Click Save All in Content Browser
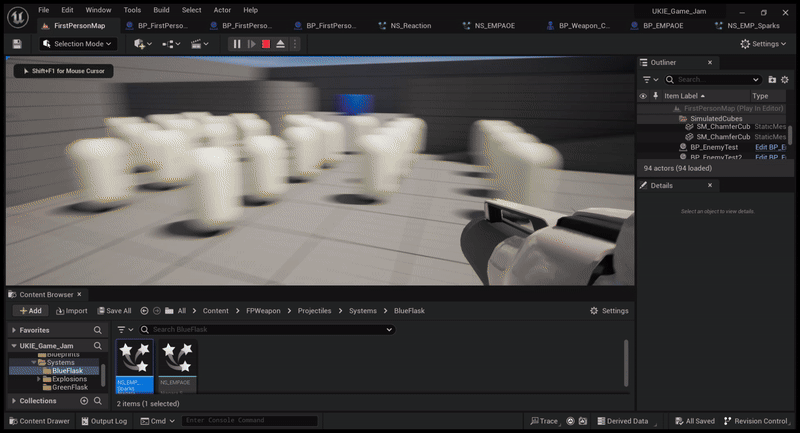Screen dimensions: 800x433 click(113, 311)
